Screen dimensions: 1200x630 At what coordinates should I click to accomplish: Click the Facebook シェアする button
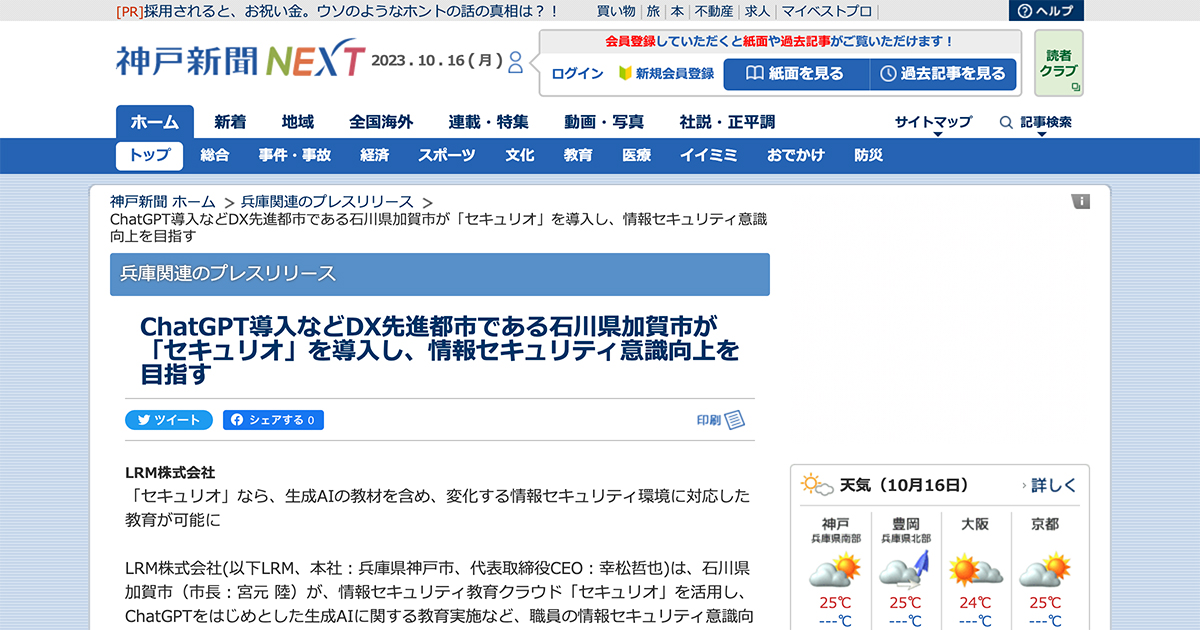point(273,420)
